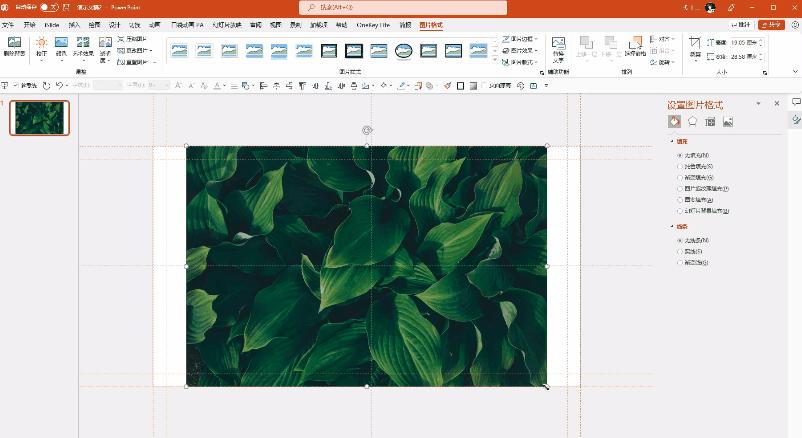The height and width of the screenshot is (438, 802).
Task: Open the Picture Layout (图片版式) dropdown
Action: tap(520, 62)
